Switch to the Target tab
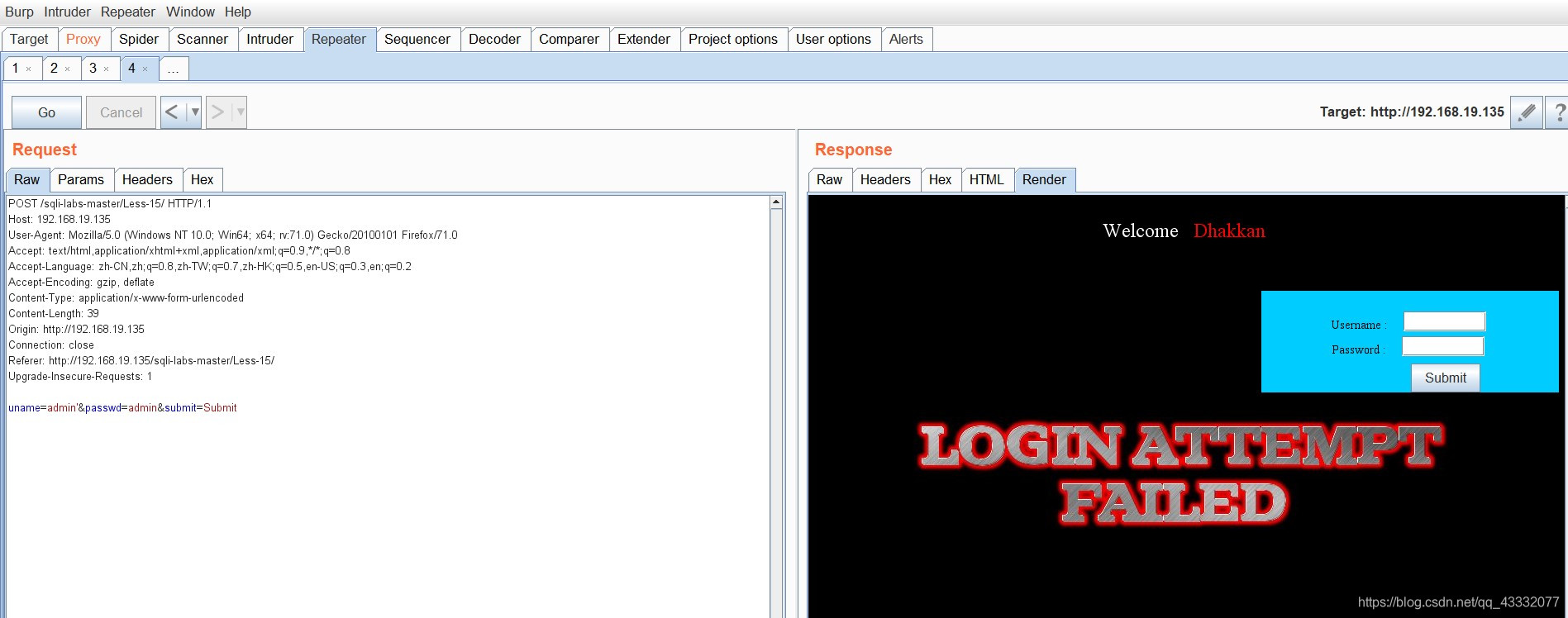This screenshot has width=1568, height=618. [x=30, y=39]
